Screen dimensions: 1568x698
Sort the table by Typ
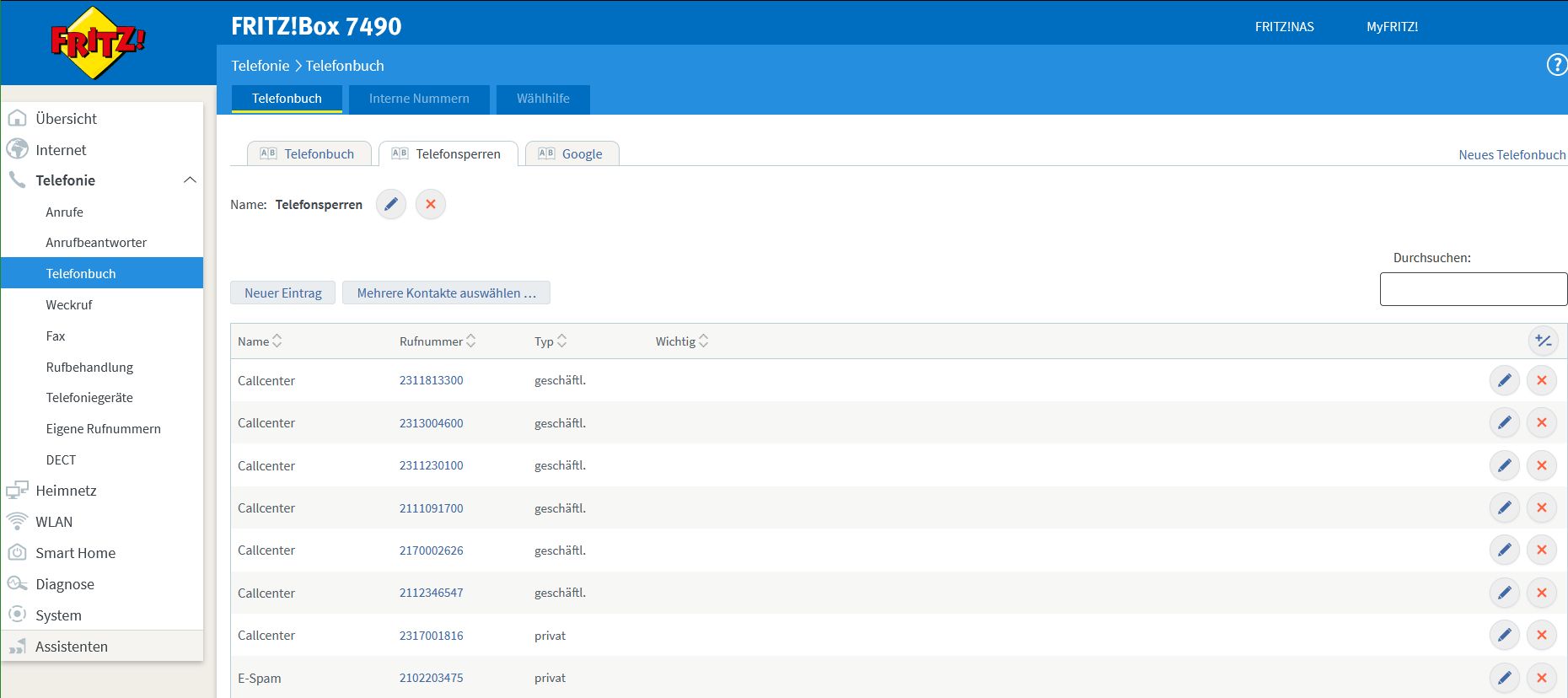pyautogui.click(x=550, y=341)
